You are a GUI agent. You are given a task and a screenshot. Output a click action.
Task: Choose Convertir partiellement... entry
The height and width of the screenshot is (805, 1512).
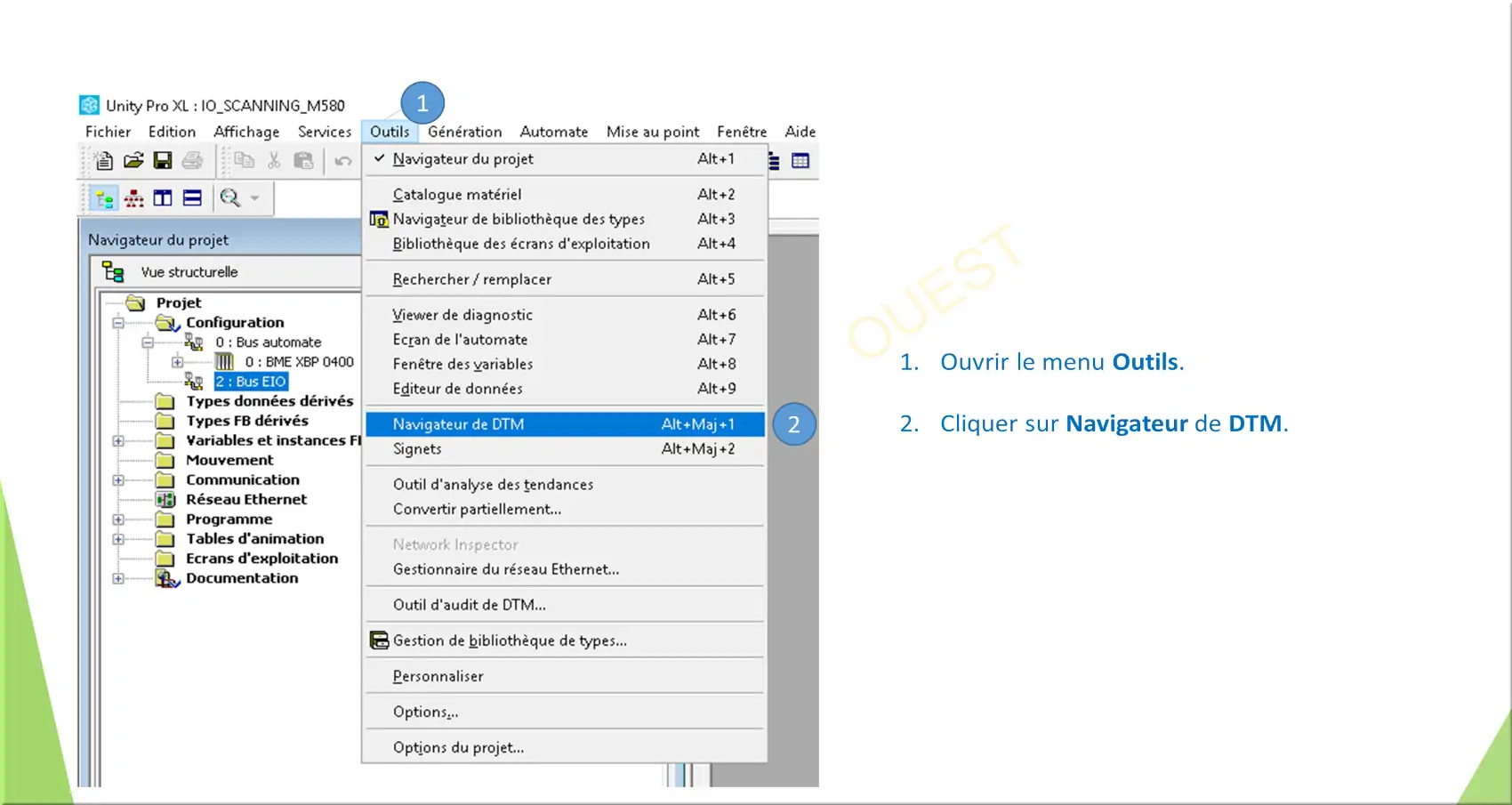[565, 509]
